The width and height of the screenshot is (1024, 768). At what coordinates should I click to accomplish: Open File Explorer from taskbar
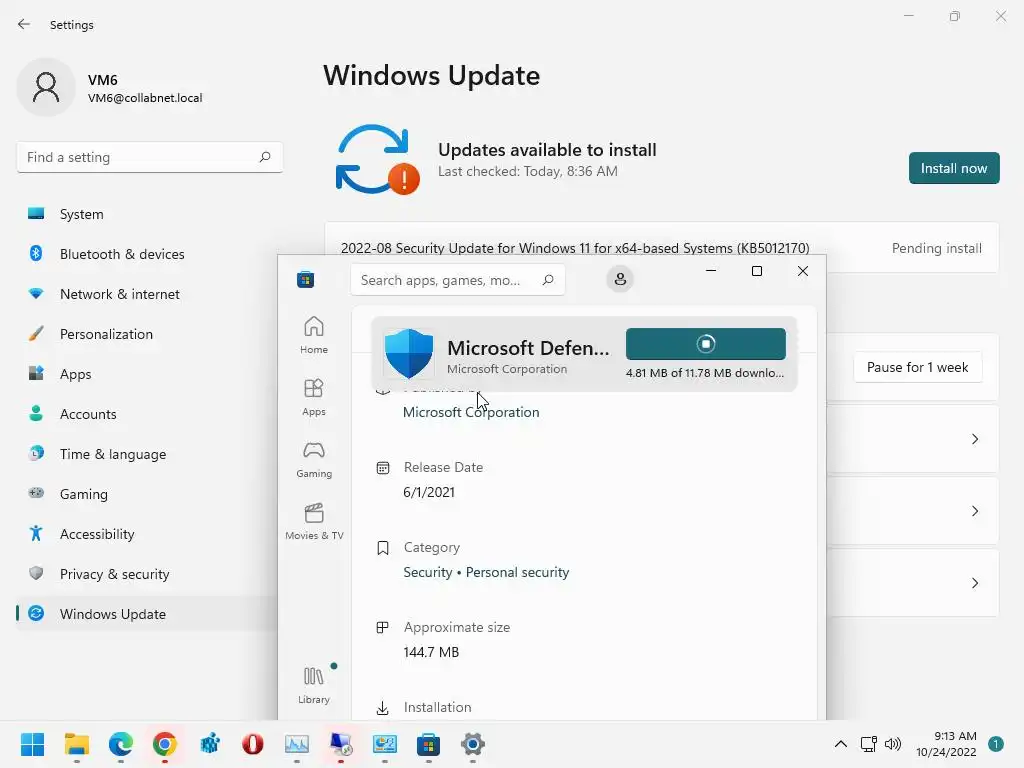(x=76, y=744)
